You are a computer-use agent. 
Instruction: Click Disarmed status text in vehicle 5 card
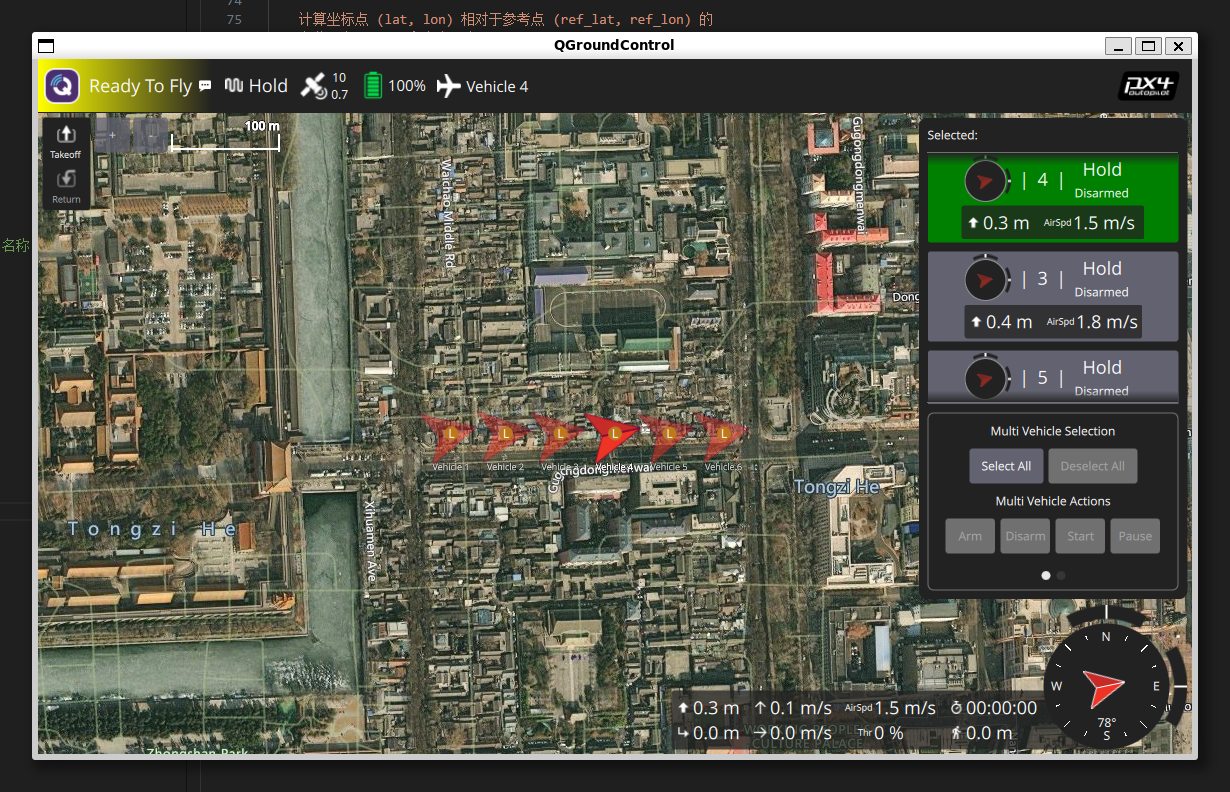(x=1101, y=391)
